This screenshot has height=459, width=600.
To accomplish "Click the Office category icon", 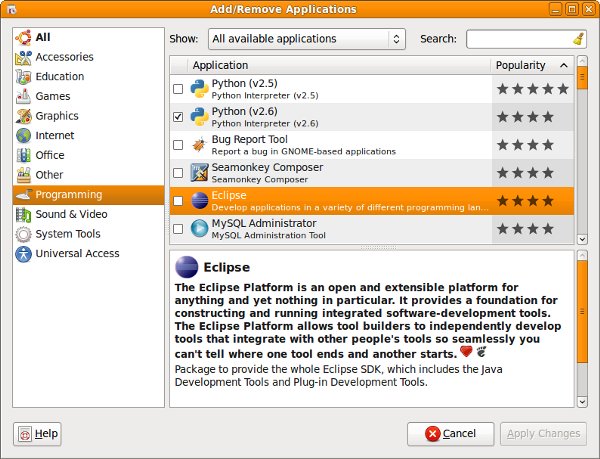I will 23,155.
